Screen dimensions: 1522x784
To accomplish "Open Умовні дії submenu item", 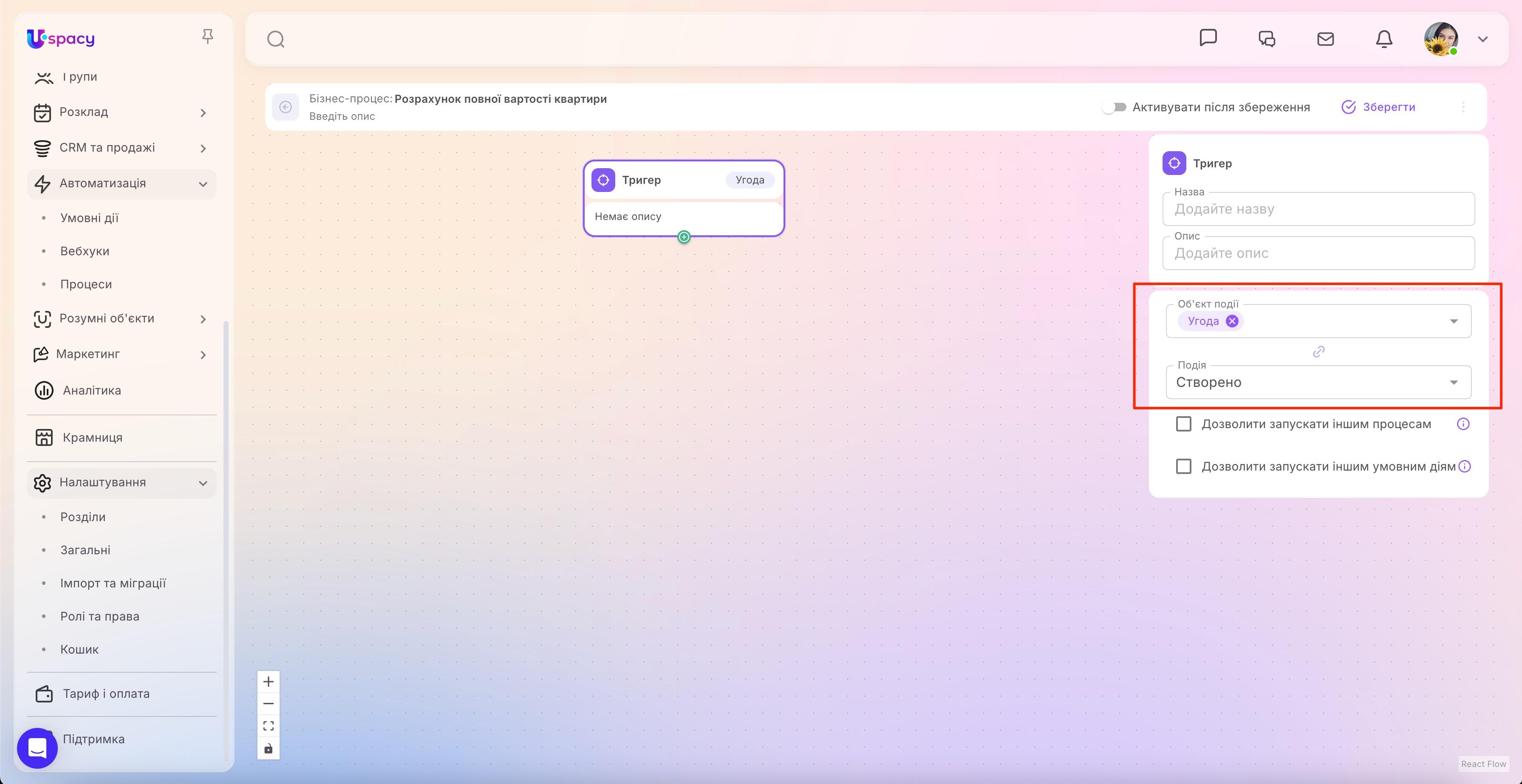I will [89, 218].
